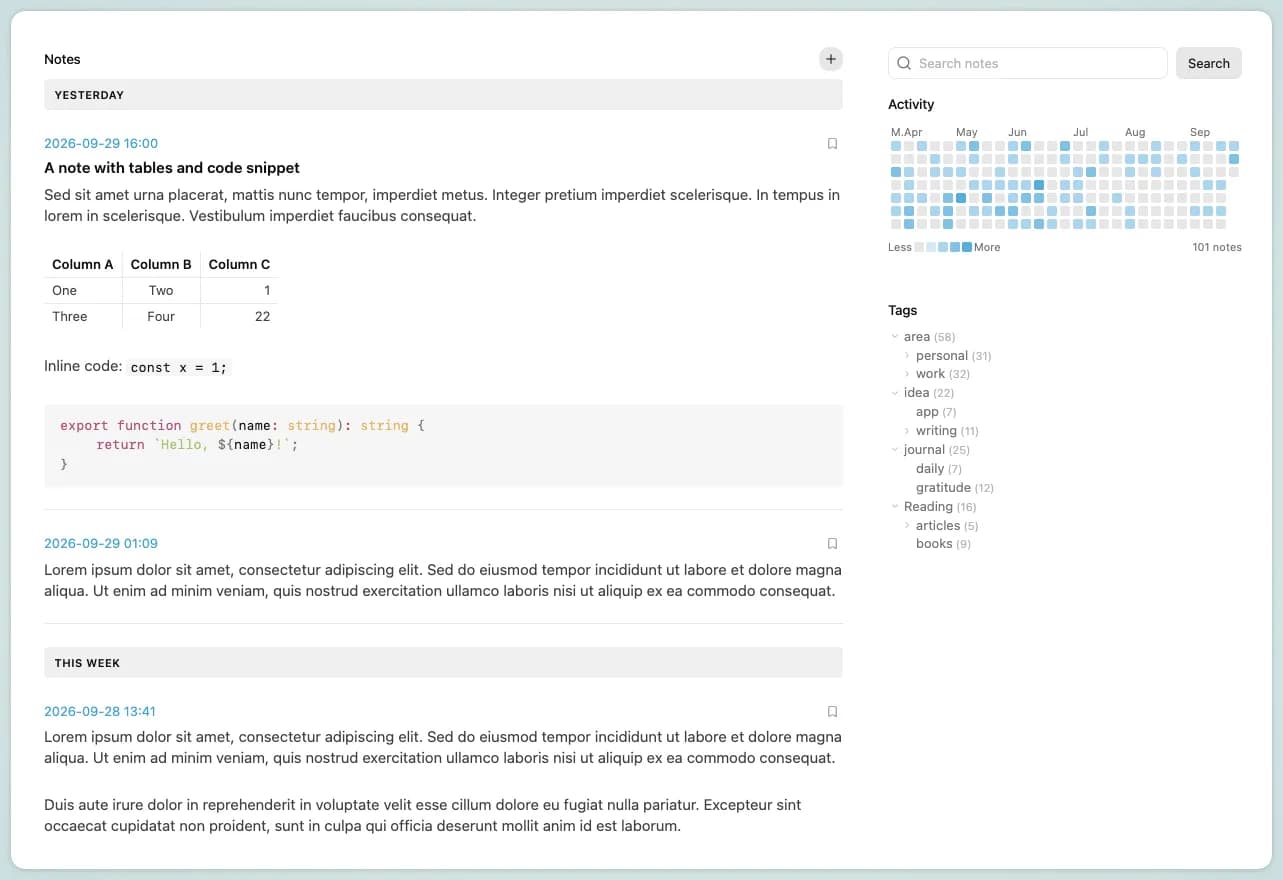Expand the work tag chevron
Viewport: 1283px width, 880px height.
pyautogui.click(x=907, y=374)
